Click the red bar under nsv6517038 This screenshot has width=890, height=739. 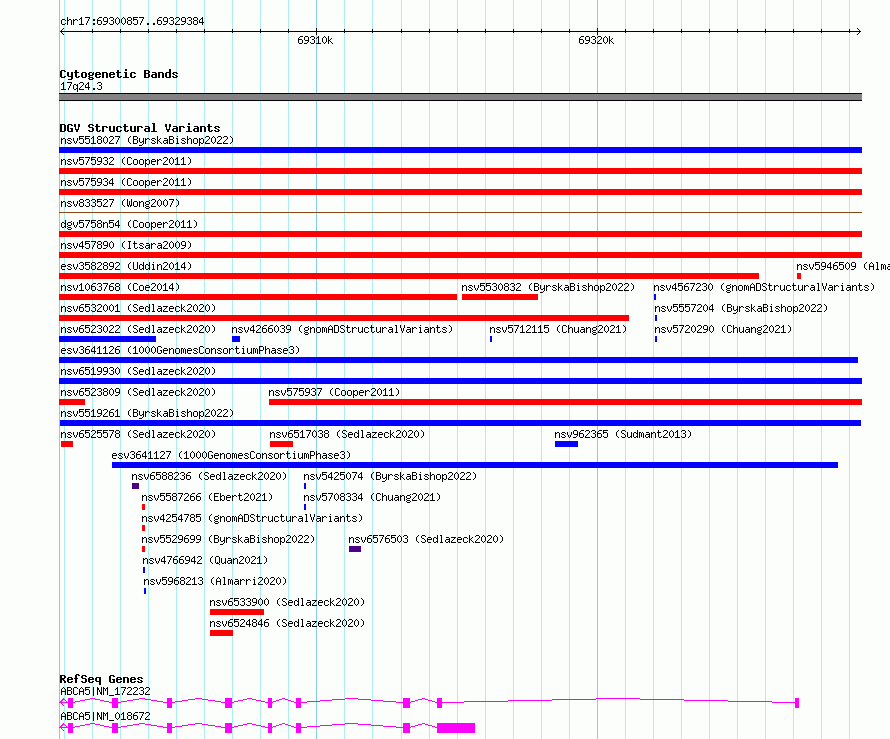(282, 444)
